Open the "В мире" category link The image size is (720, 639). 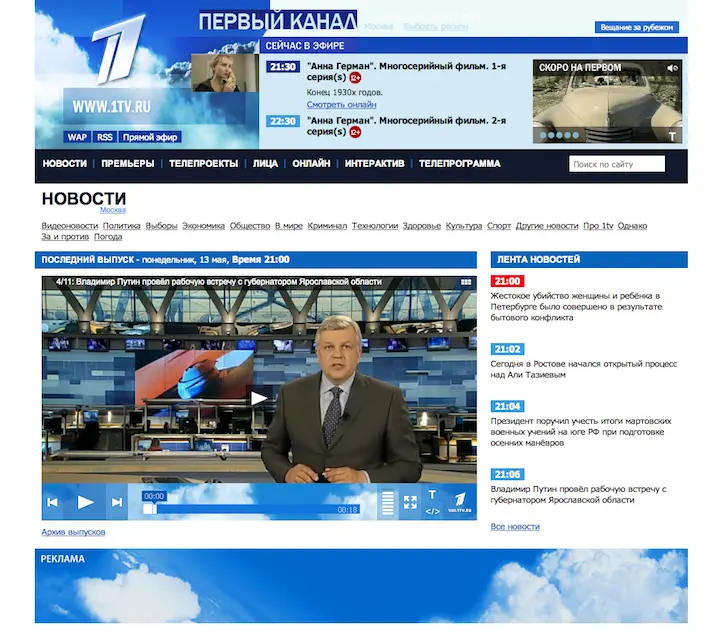pos(289,226)
